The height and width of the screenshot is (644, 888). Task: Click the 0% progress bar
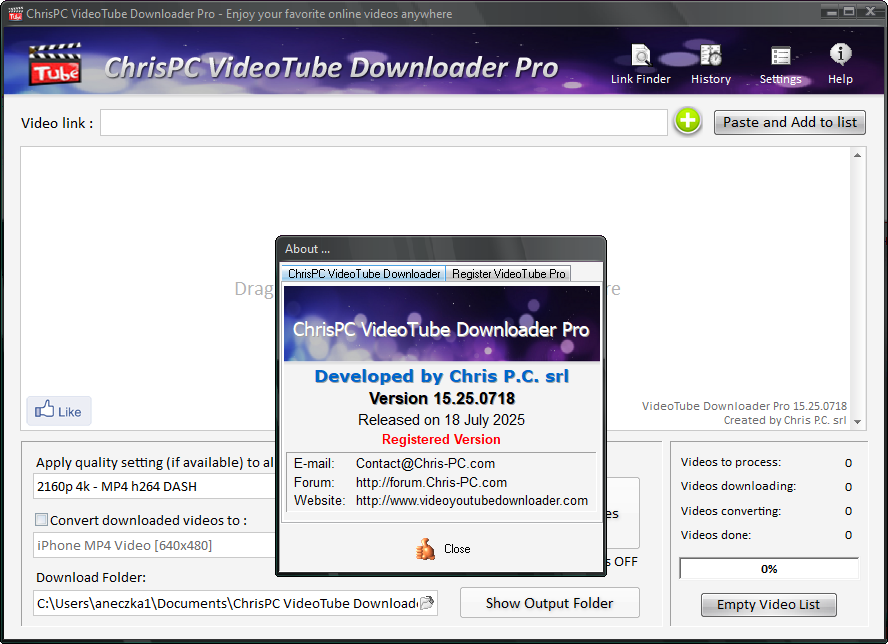(769, 569)
